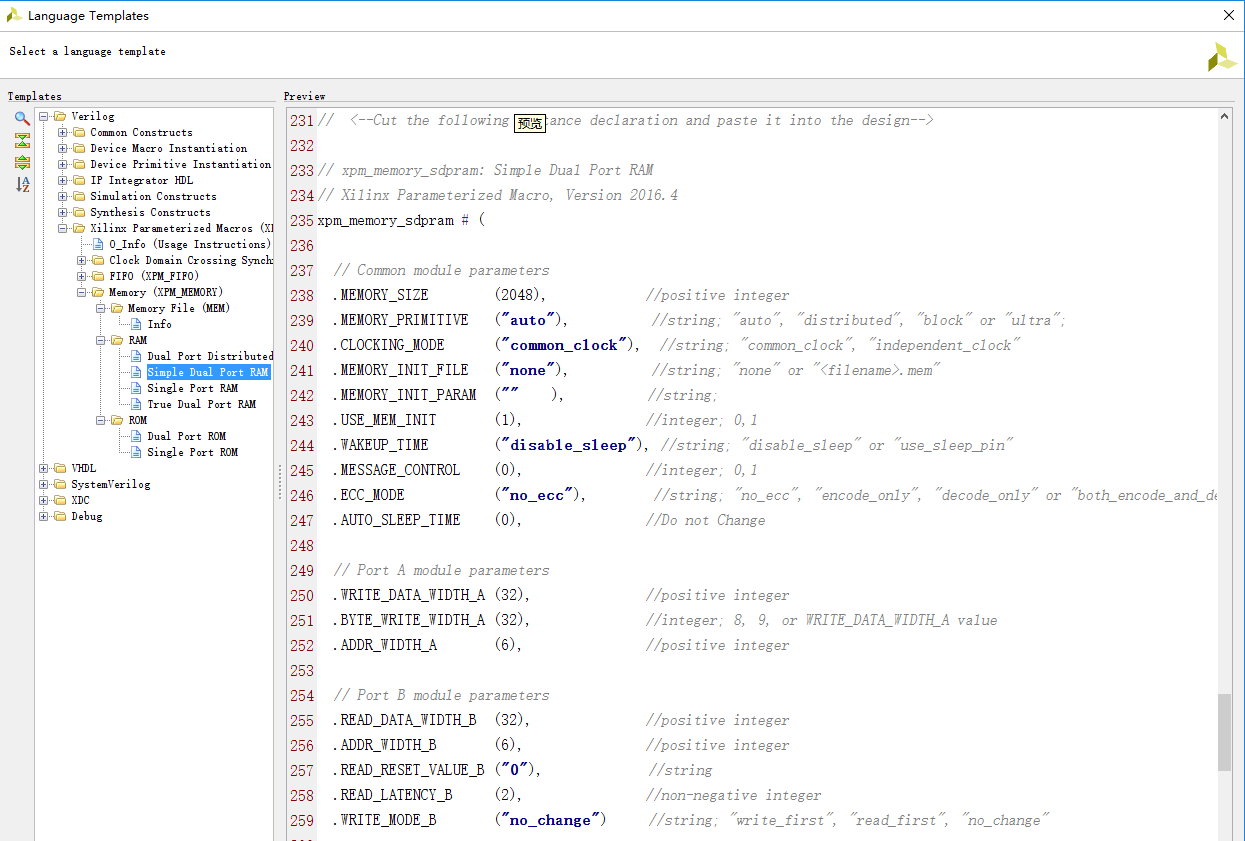Select the Info template under Memory File
Viewport: 1245px width, 841px height.
(159, 324)
